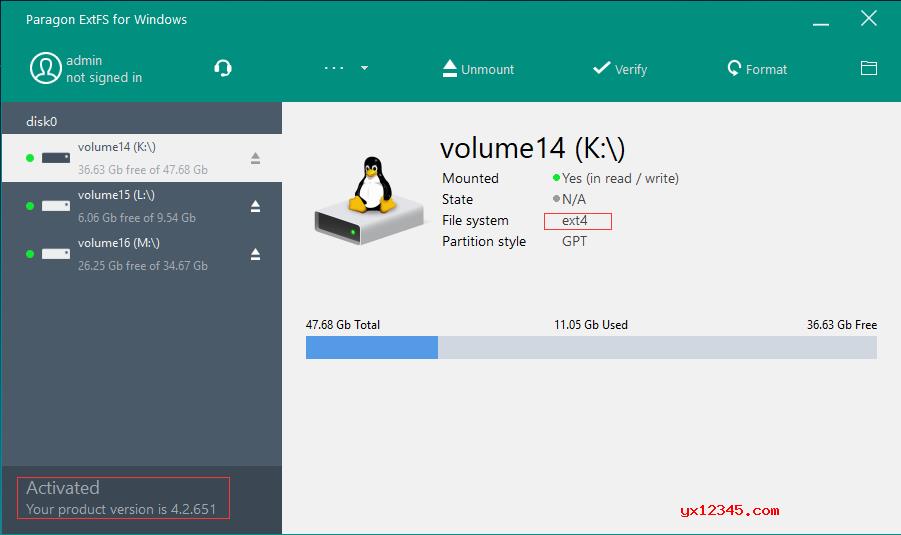This screenshot has height=535, width=901.
Task: Click the Format circular arrow icon
Action: [734, 68]
